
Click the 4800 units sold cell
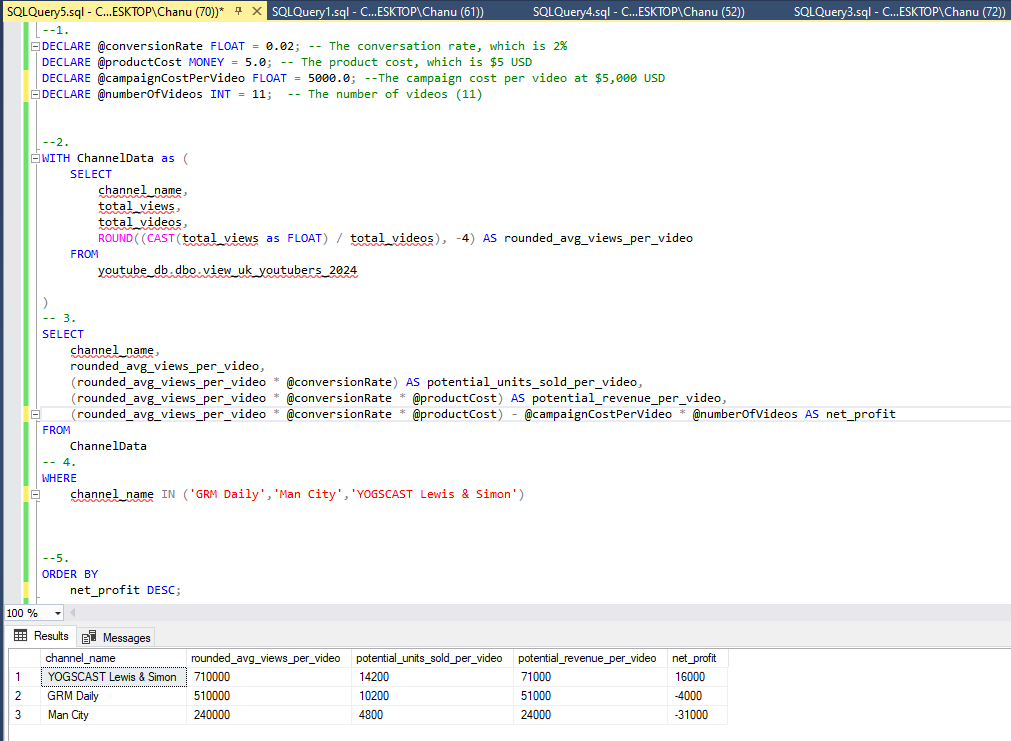coord(433,715)
